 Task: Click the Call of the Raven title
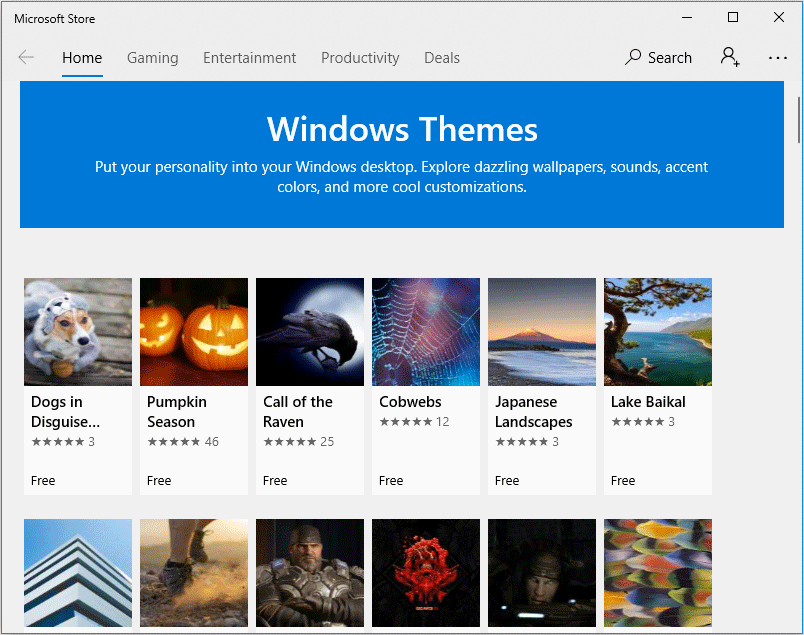(x=298, y=412)
